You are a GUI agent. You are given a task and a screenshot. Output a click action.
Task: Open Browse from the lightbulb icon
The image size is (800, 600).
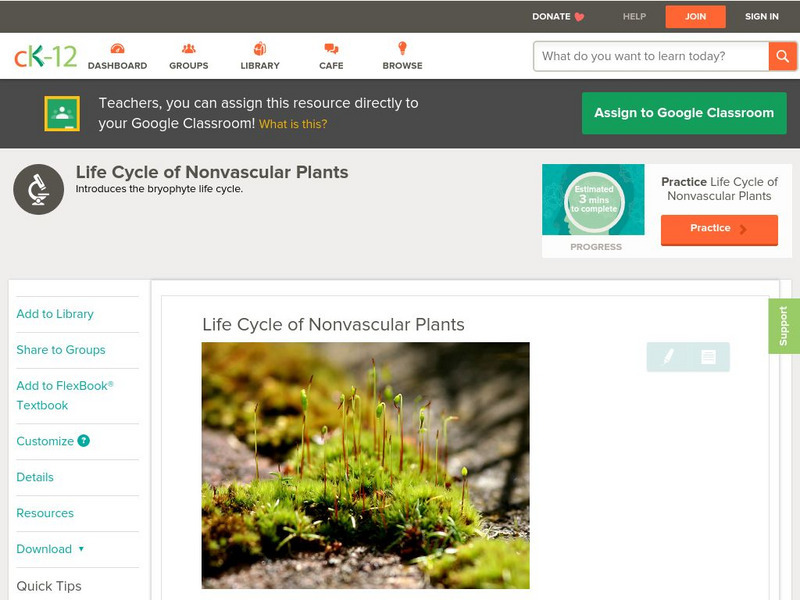(403, 48)
